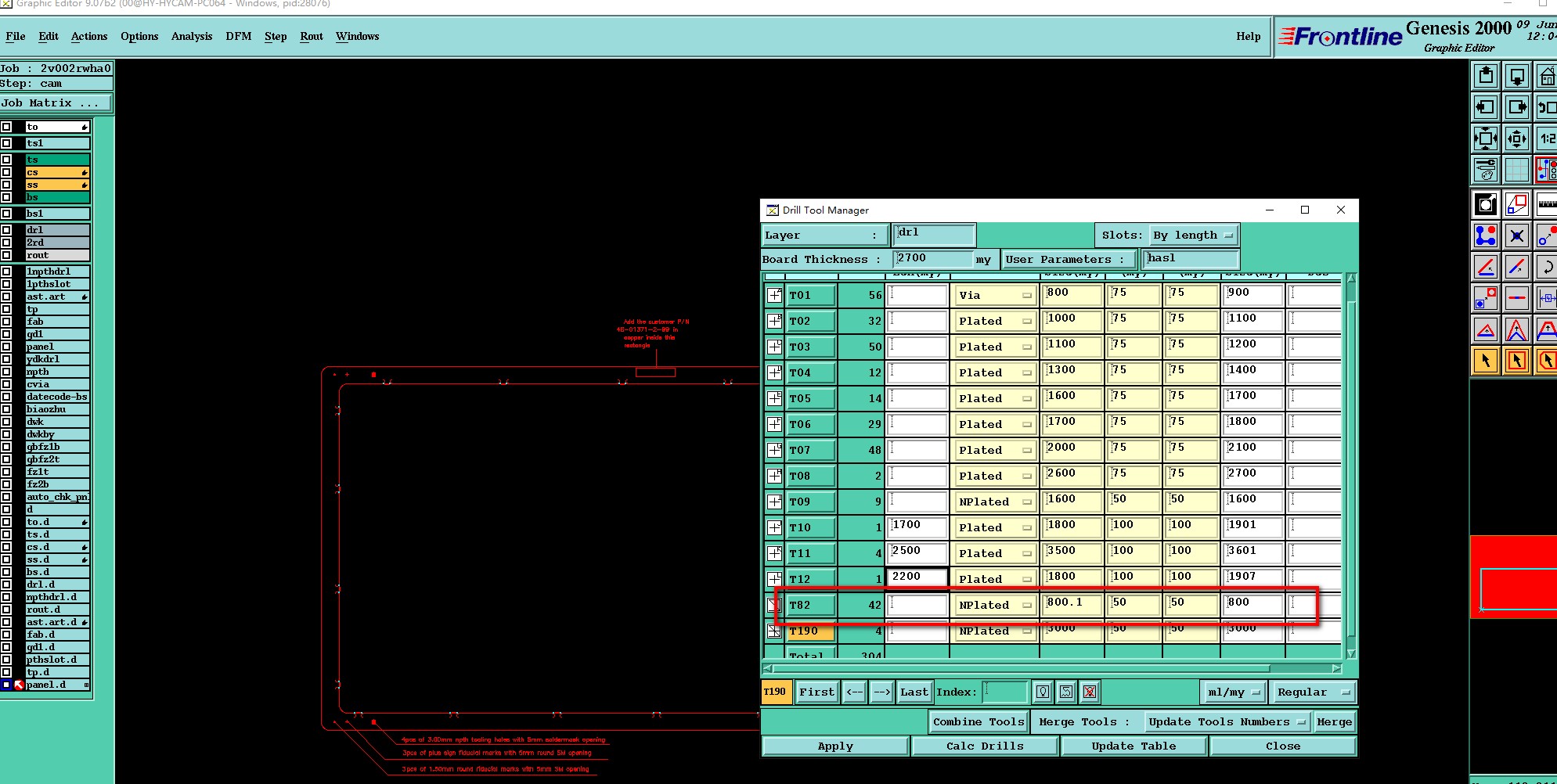Click the orange T190 tool cell in table

click(x=810, y=631)
